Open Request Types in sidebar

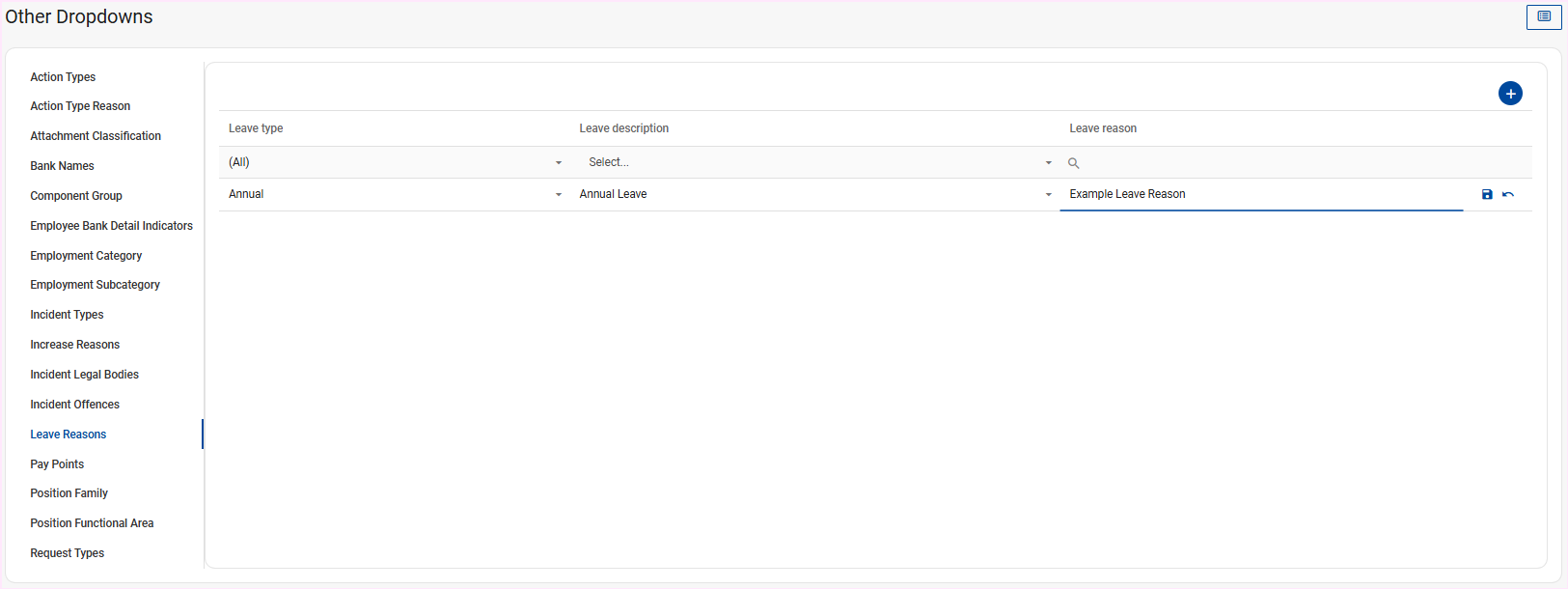point(67,553)
